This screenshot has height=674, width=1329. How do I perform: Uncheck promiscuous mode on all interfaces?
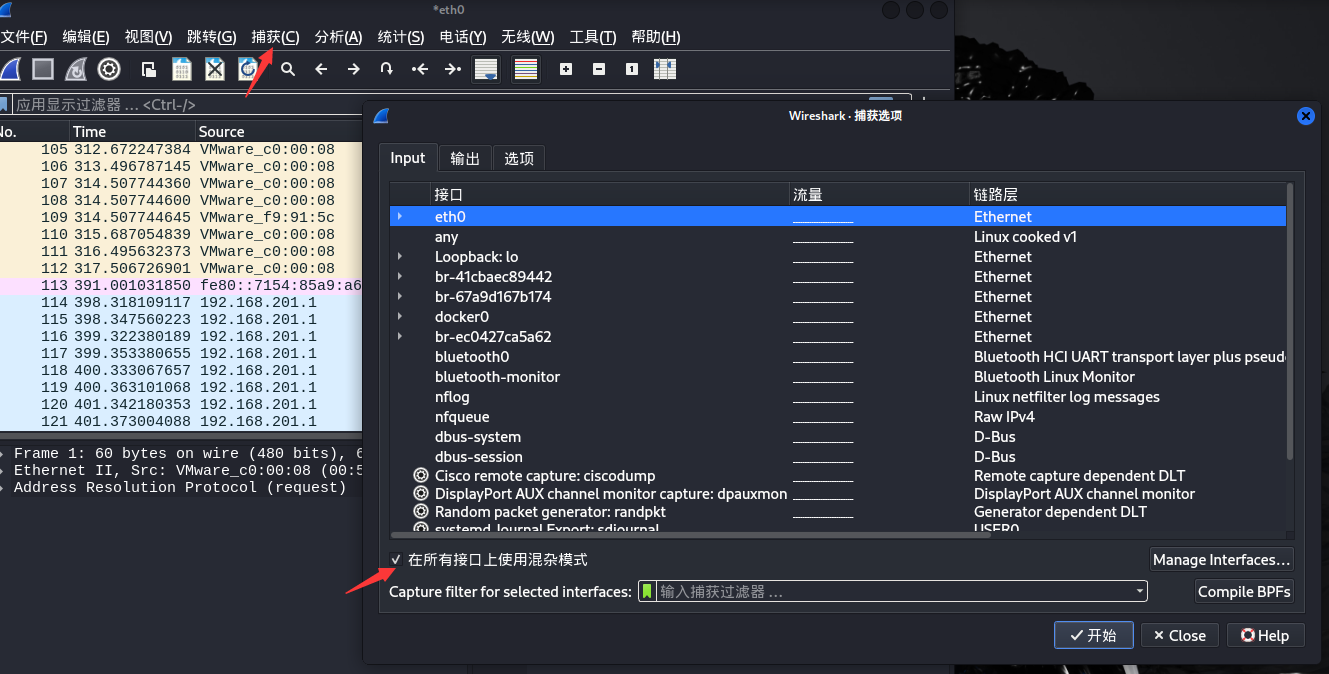396,560
